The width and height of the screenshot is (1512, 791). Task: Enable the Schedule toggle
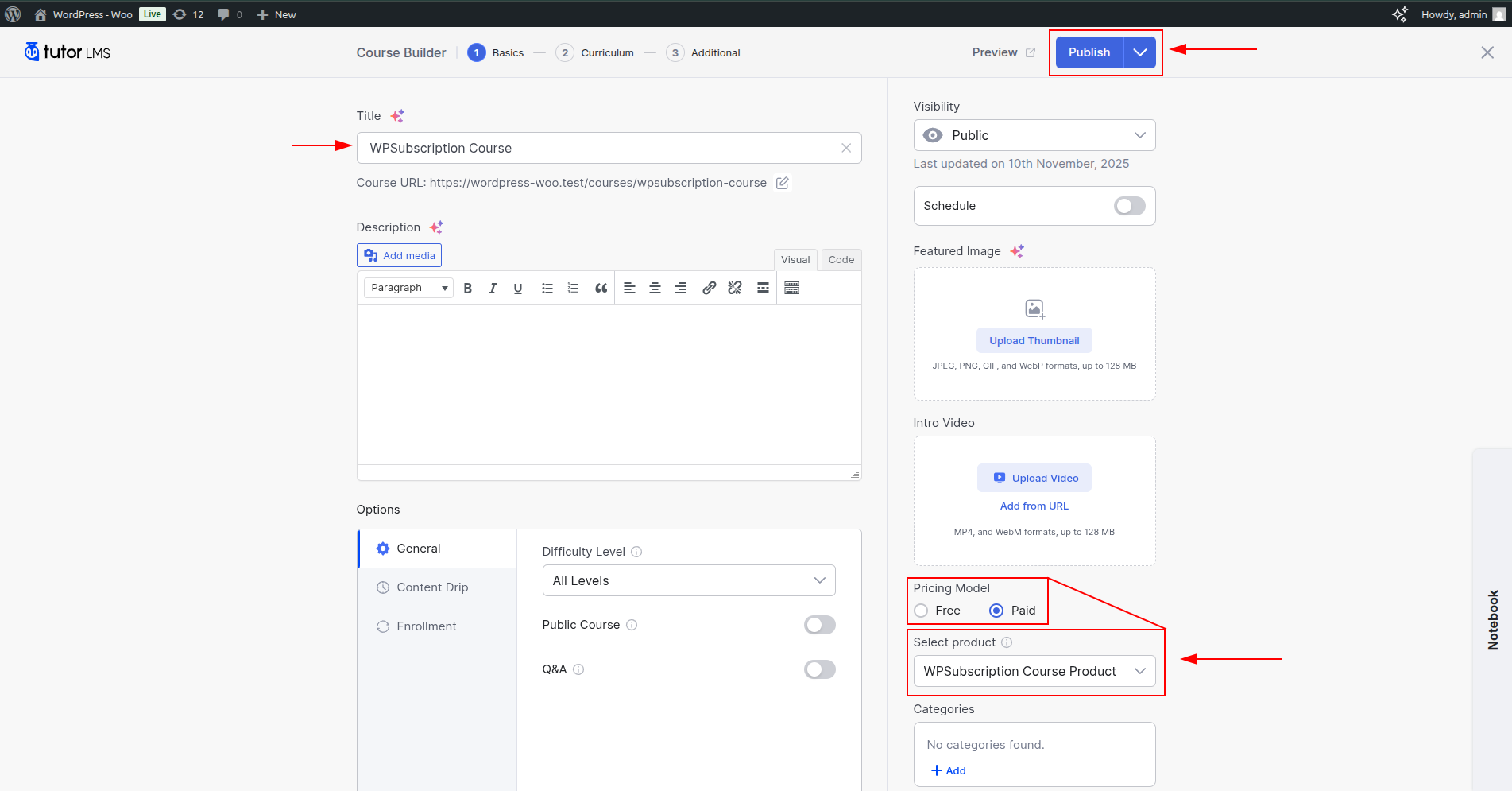1129,206
